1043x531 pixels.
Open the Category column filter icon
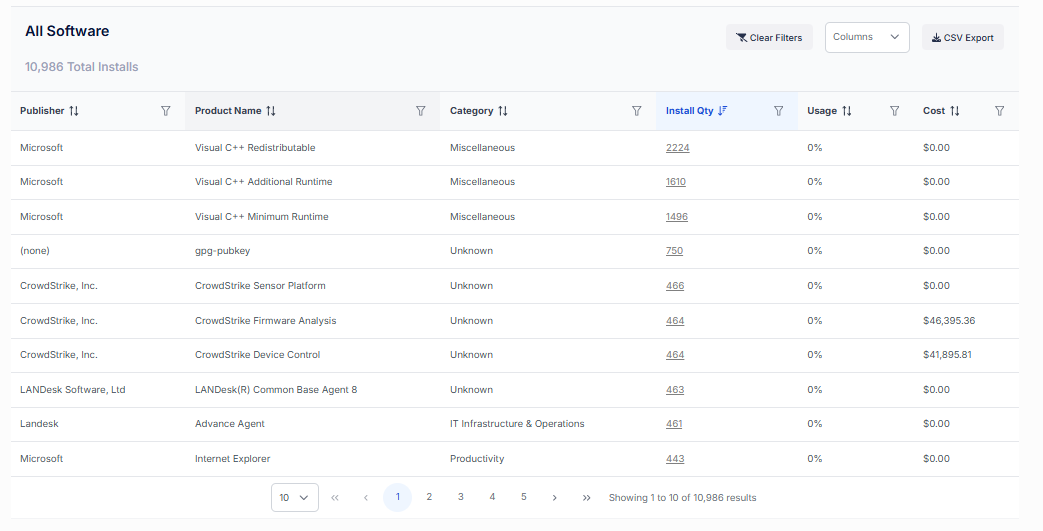point(637,111)
